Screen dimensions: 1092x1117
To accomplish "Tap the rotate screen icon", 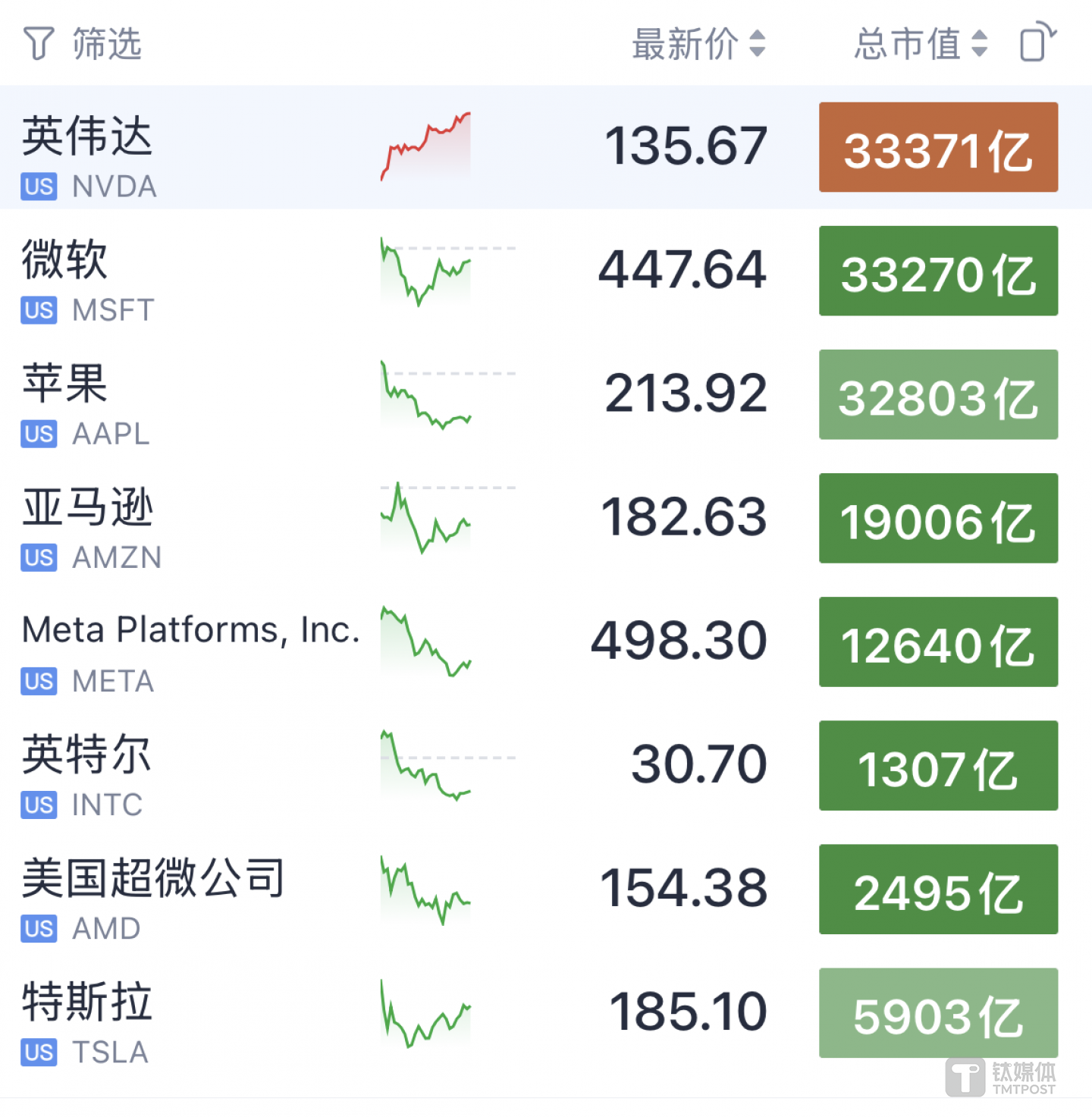I will 1037,42.
